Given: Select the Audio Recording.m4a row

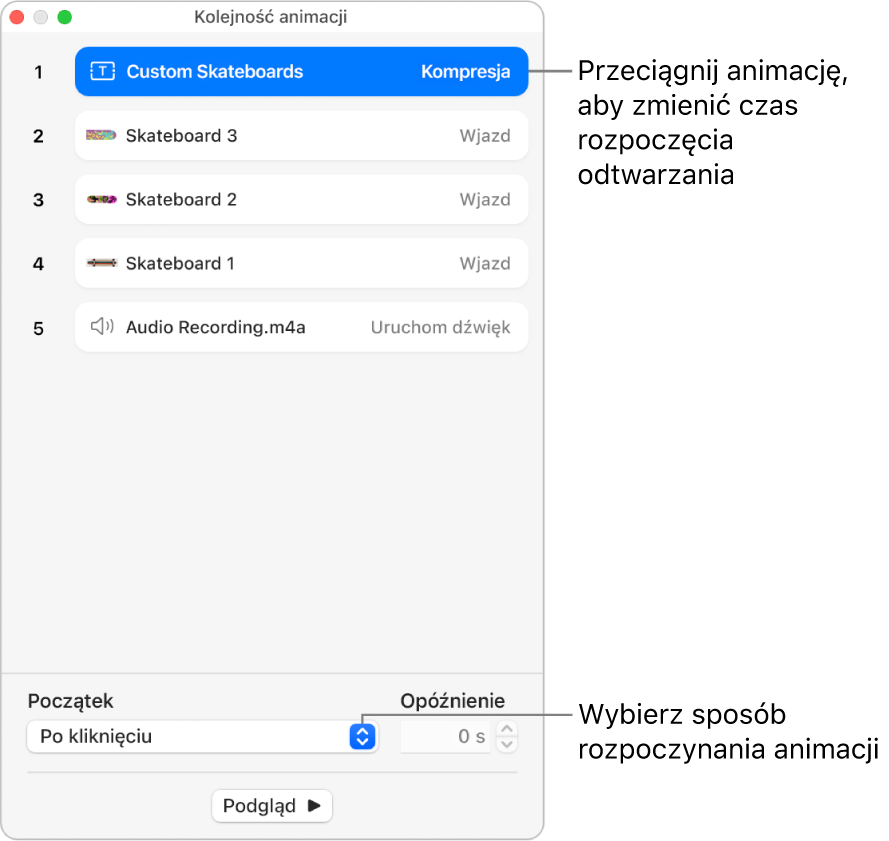Looking at the screenshot, I should 301,327.
